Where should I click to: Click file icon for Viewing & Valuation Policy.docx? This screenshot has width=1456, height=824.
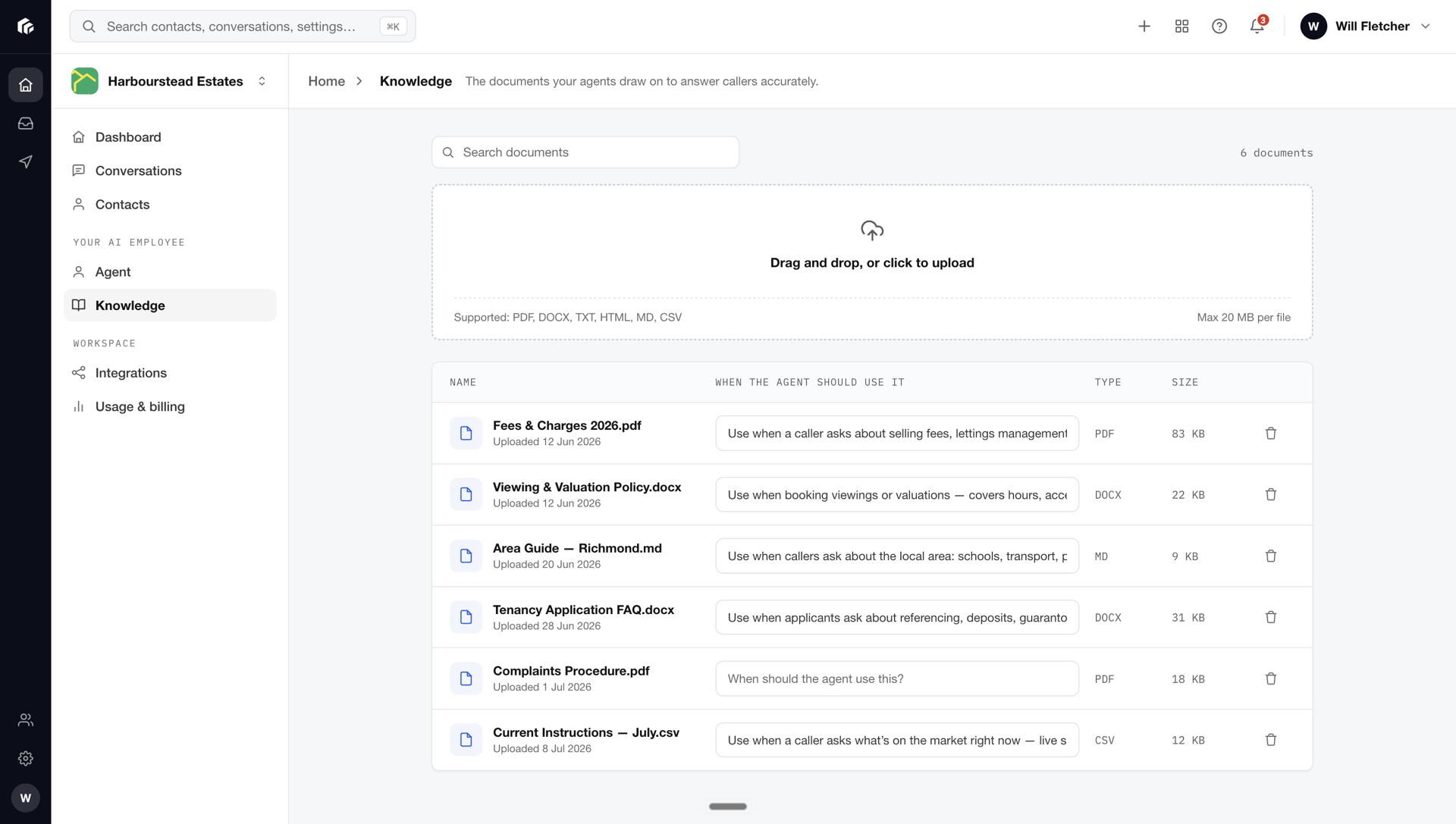[x=466, y=495]
